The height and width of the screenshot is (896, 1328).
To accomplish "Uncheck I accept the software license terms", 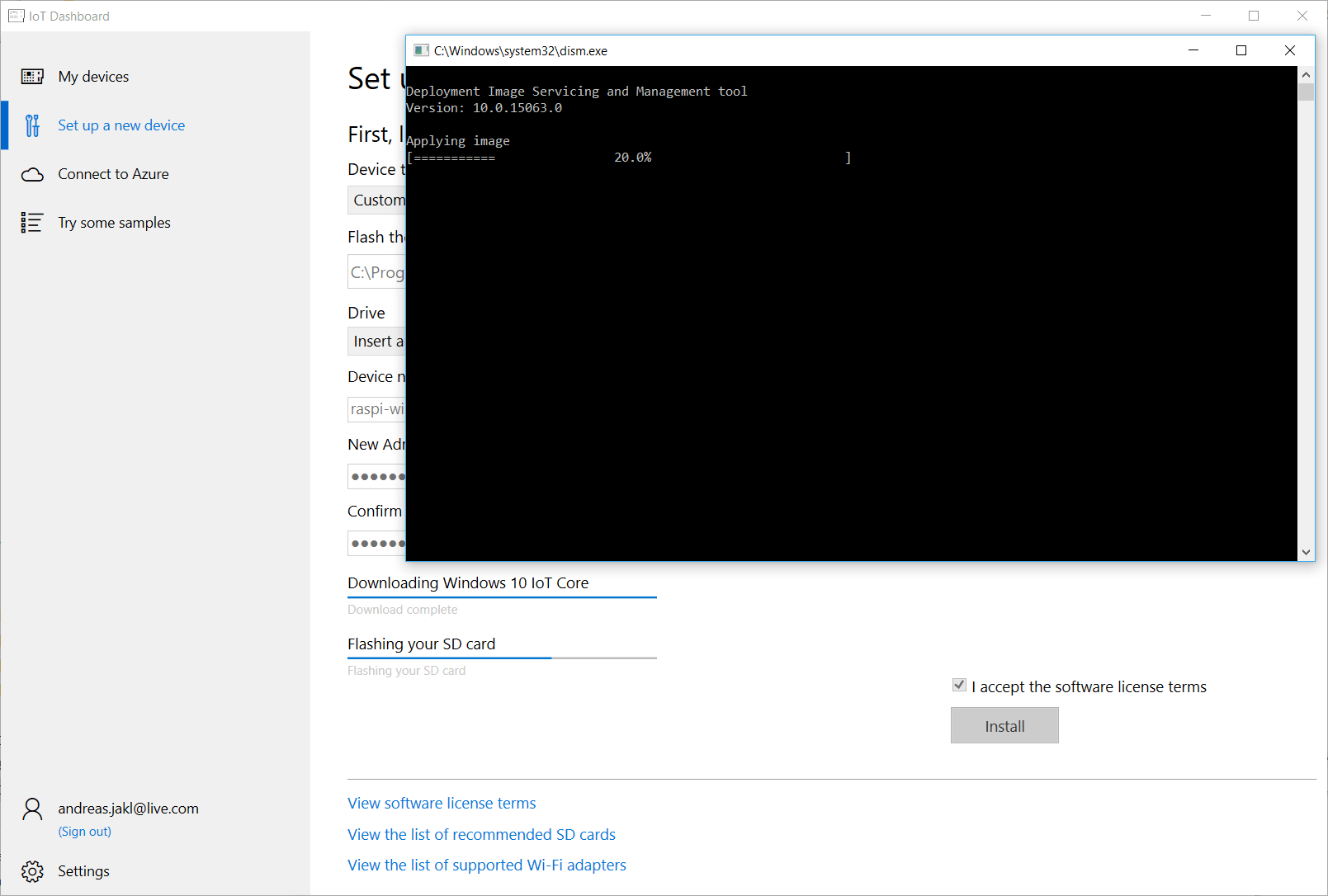I will tap(959, 685).
